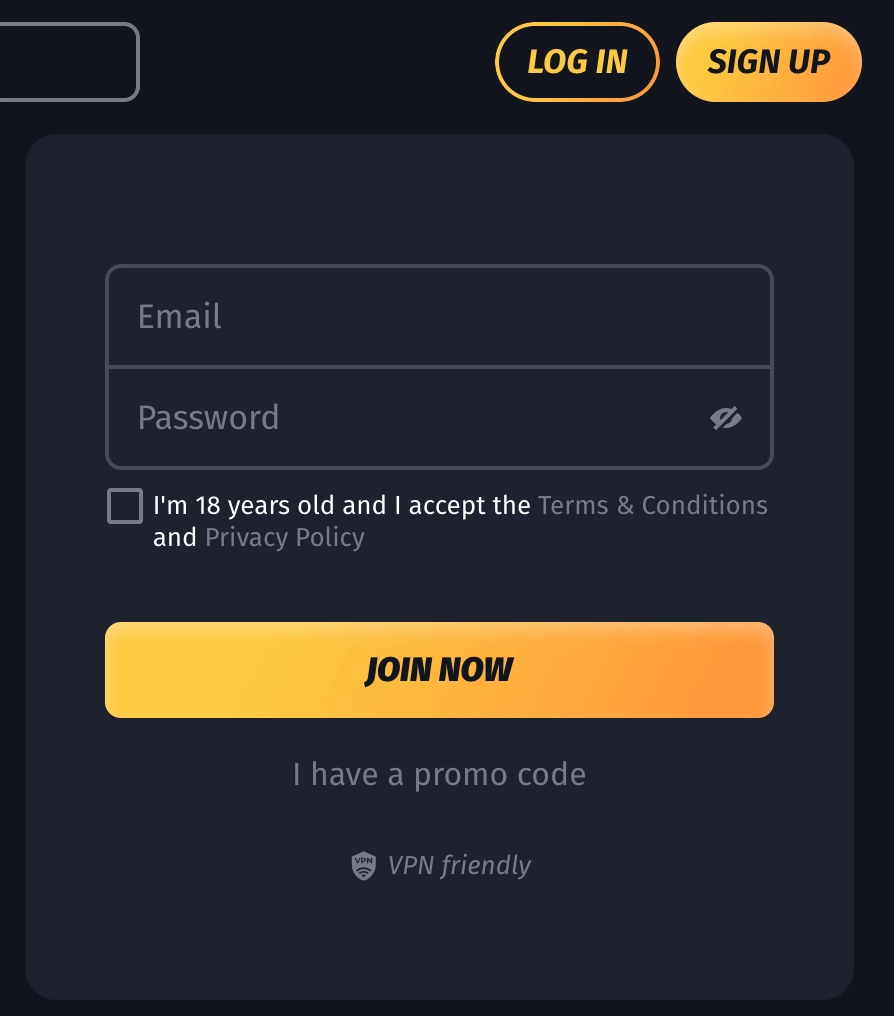Image resolution: width=894 pixels, height=1016 pixels.
Task: Click the SIGN UP button
Action: click(768, 62)
